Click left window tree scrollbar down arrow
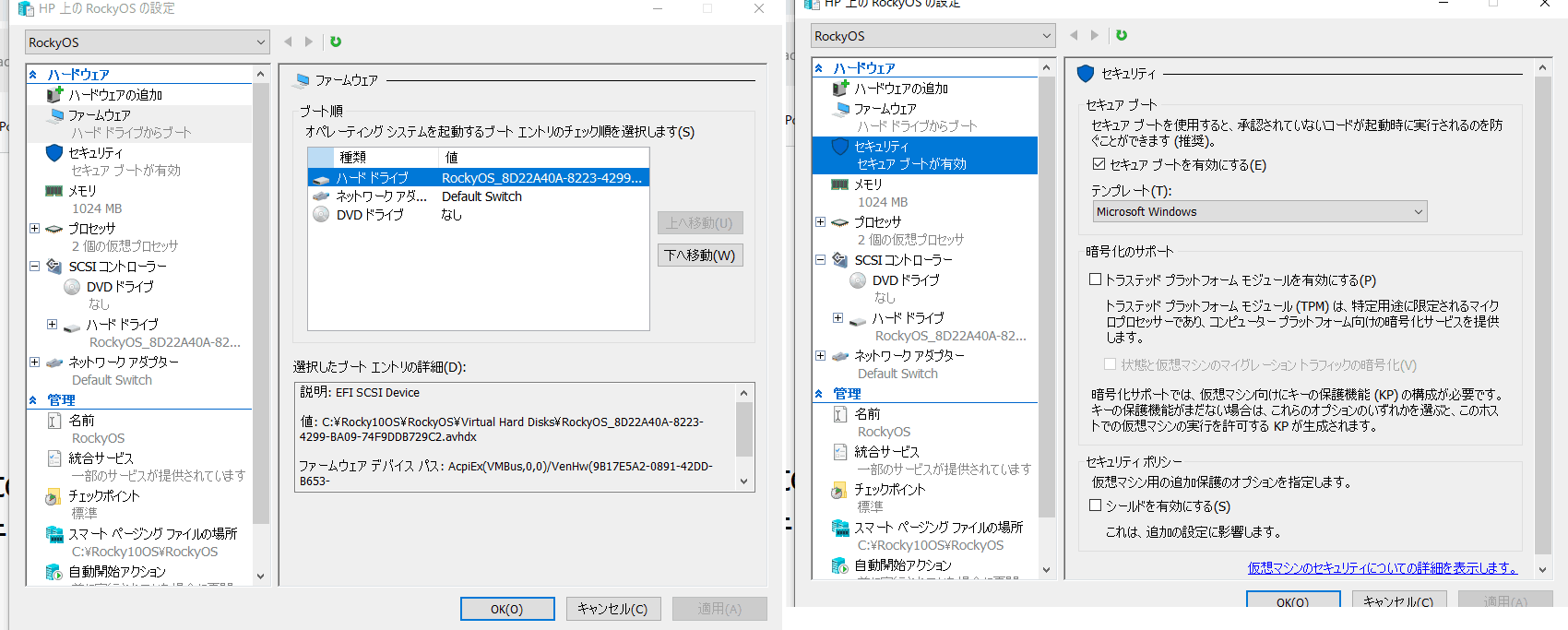 [x=260, y=577]
